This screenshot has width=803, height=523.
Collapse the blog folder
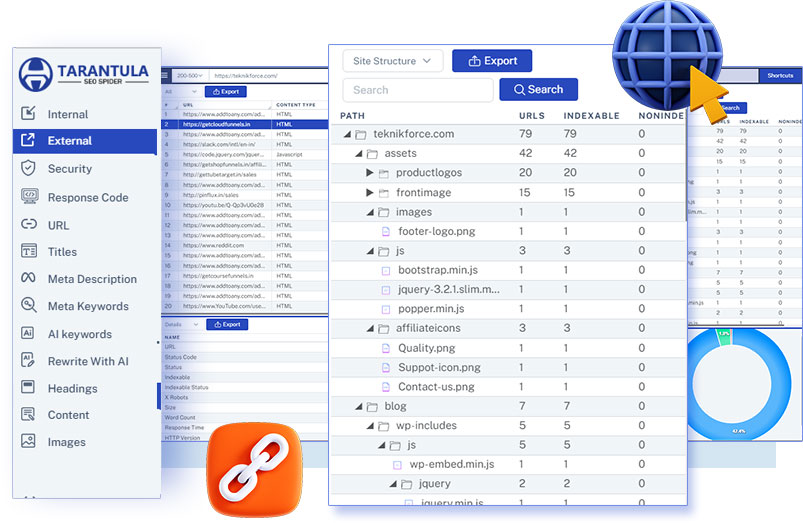(x=358, y=406)
